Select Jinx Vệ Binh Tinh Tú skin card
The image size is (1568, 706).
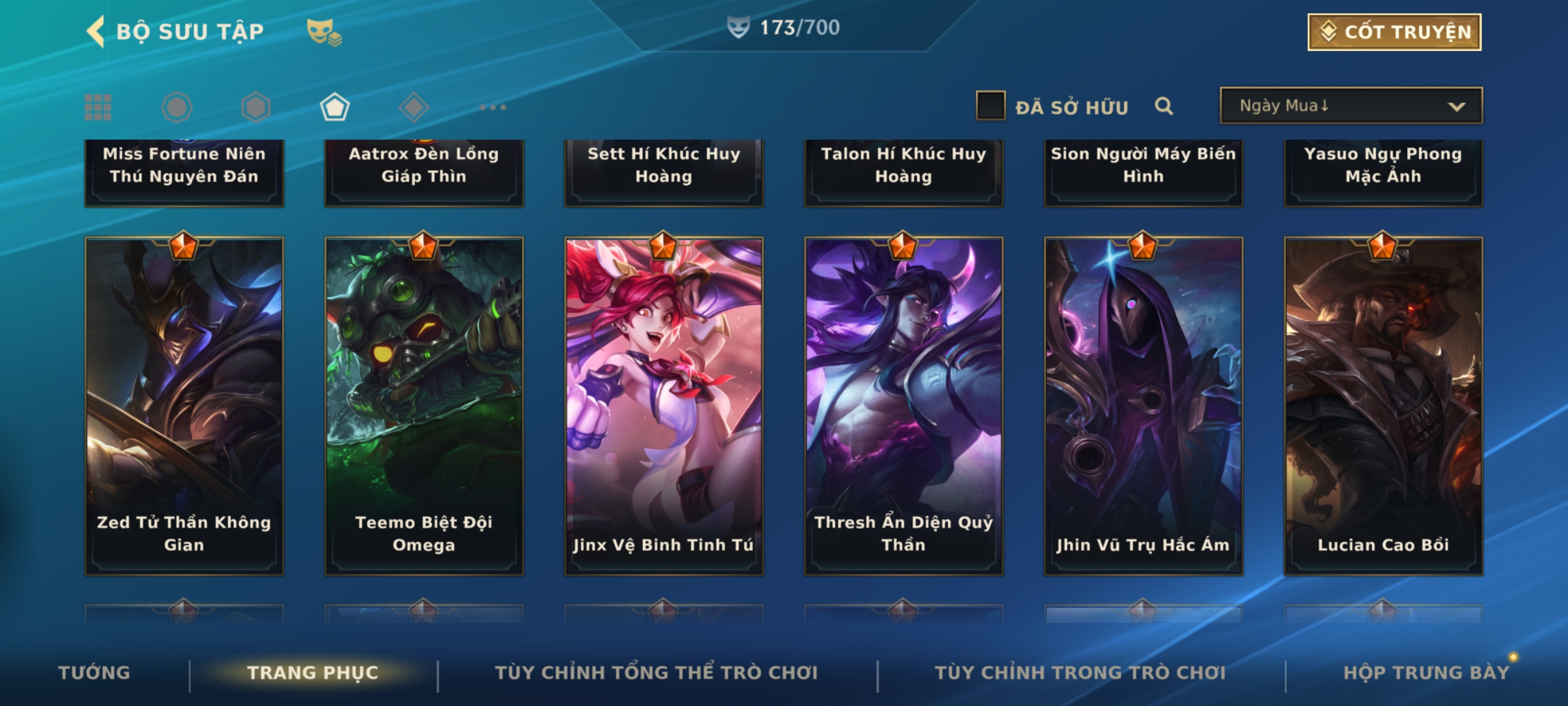(664, 406)
